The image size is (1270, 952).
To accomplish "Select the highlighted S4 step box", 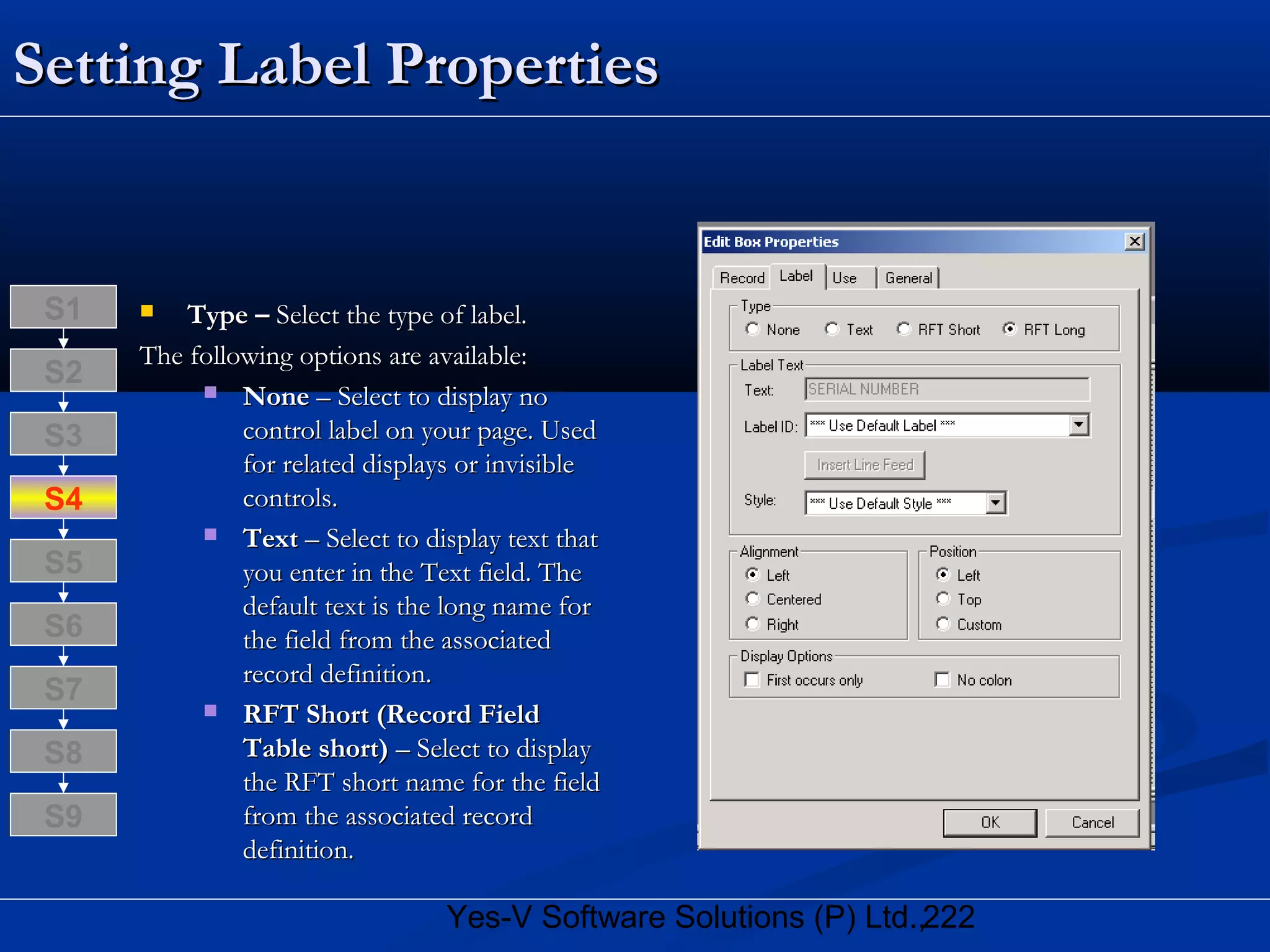I will (63, 497).
